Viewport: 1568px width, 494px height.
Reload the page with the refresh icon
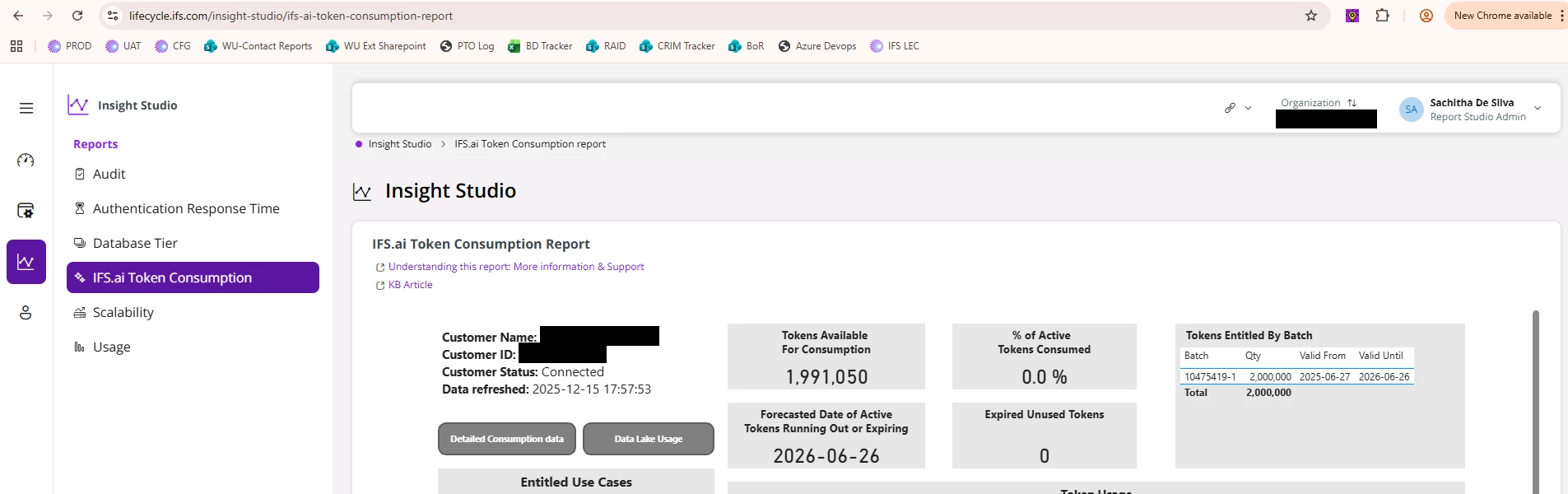pos(77,16)
